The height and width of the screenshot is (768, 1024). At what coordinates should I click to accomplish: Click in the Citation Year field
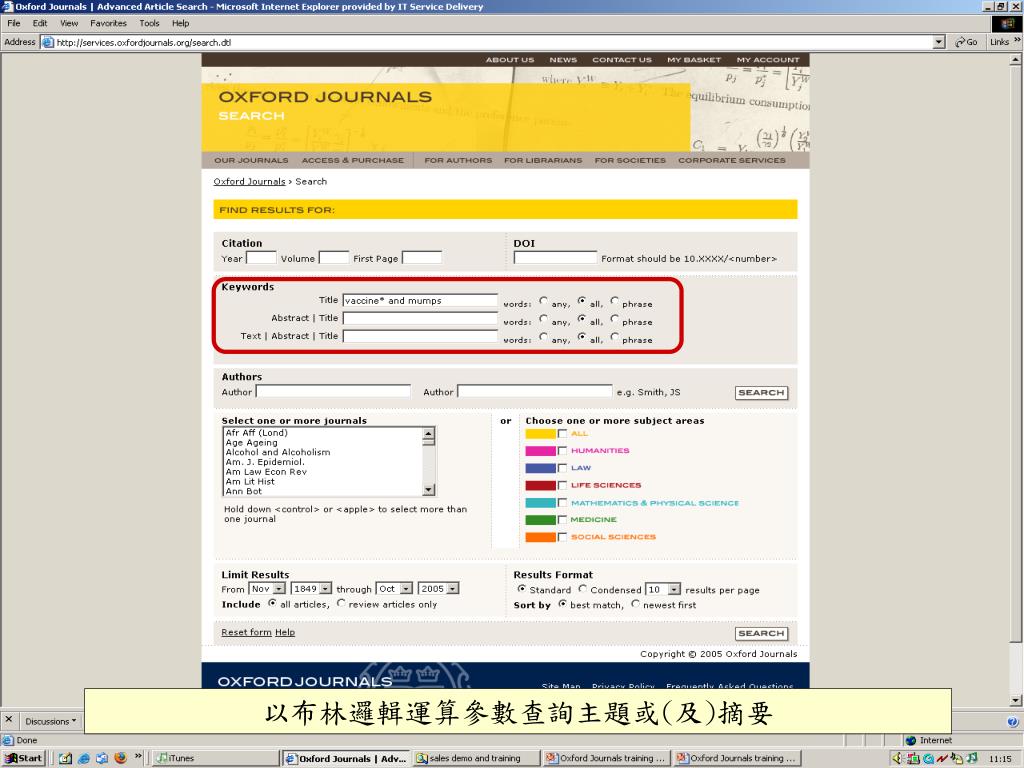click(261, 258)
